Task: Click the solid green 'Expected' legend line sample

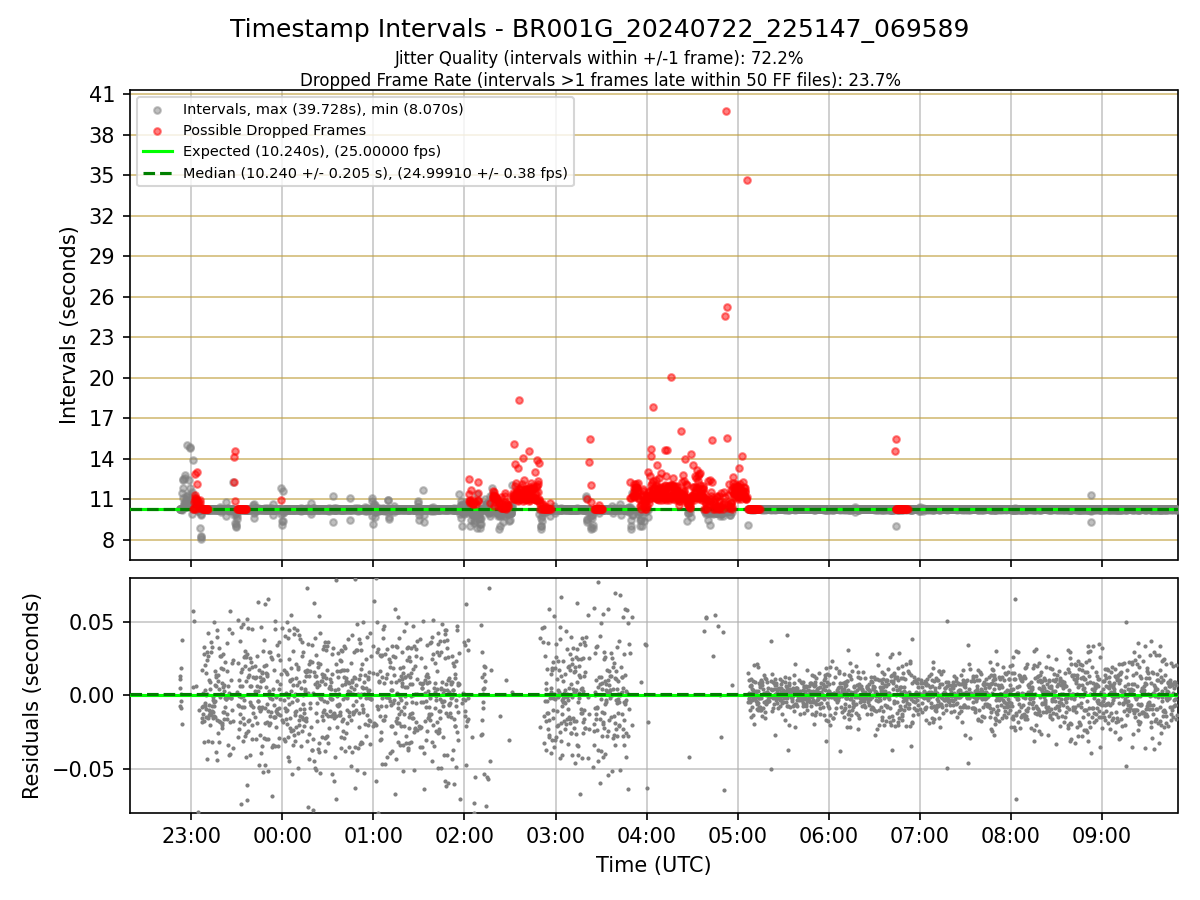Action: [157, 151]
